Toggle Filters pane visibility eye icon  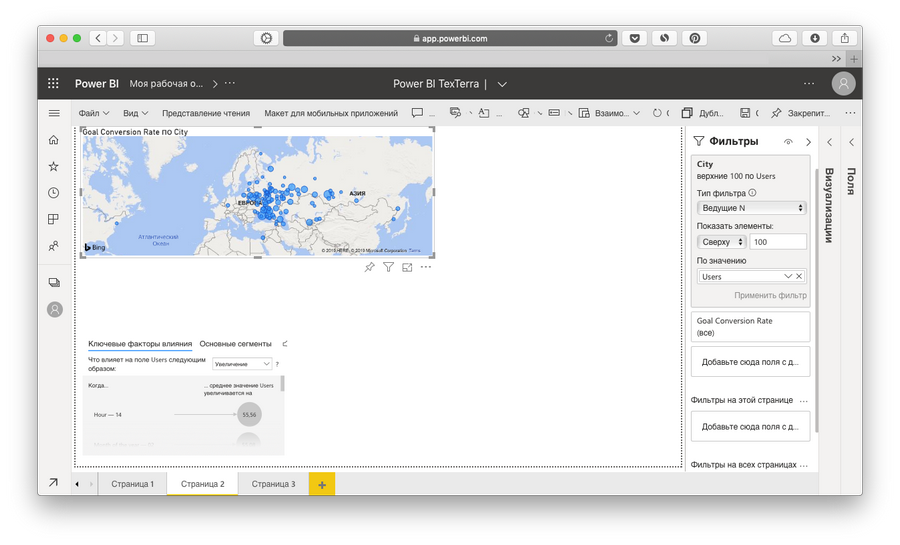[x=788, y=142]
